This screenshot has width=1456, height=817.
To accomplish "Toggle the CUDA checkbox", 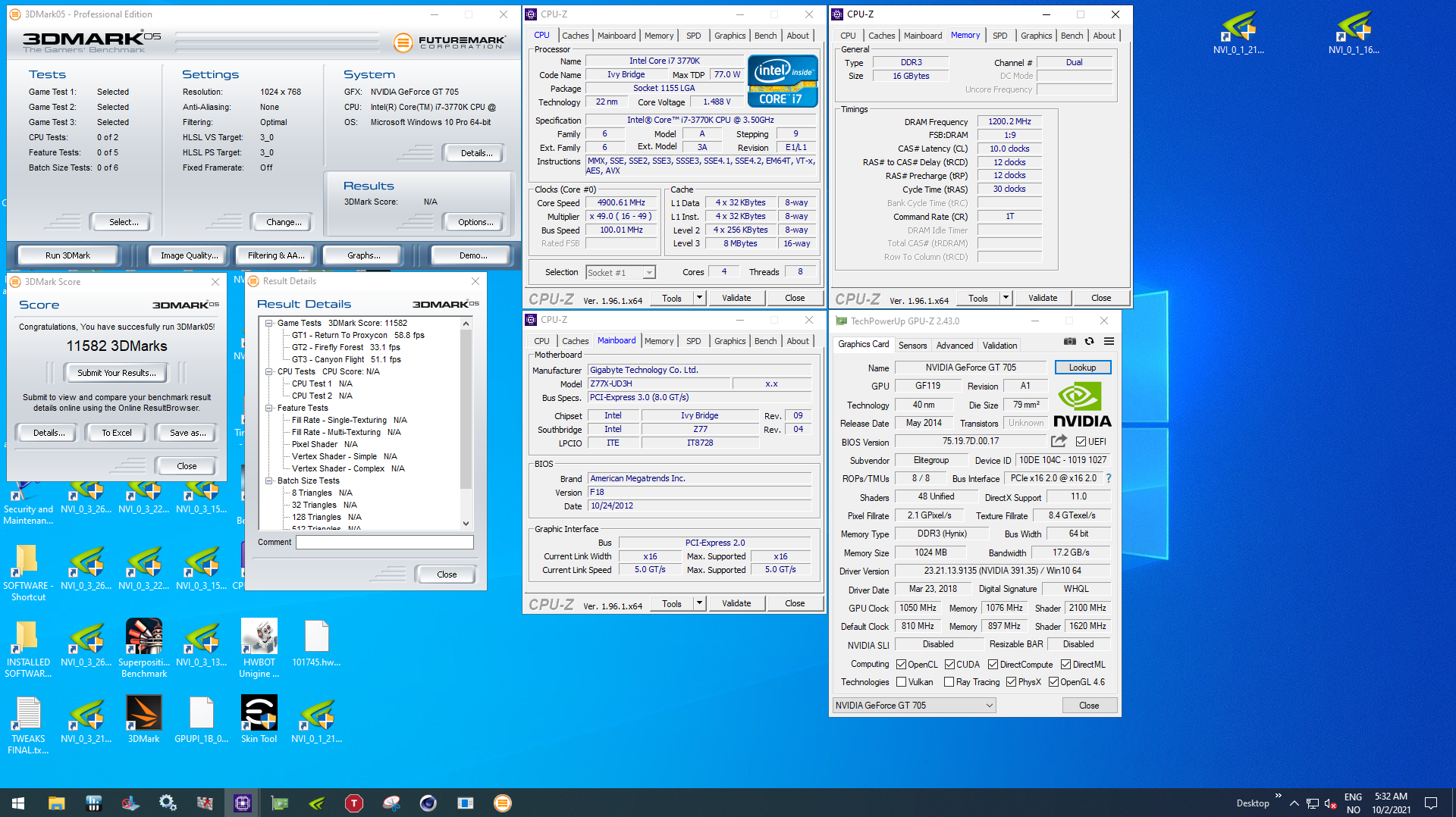I will pyautogui.click(x=949, y=665).
